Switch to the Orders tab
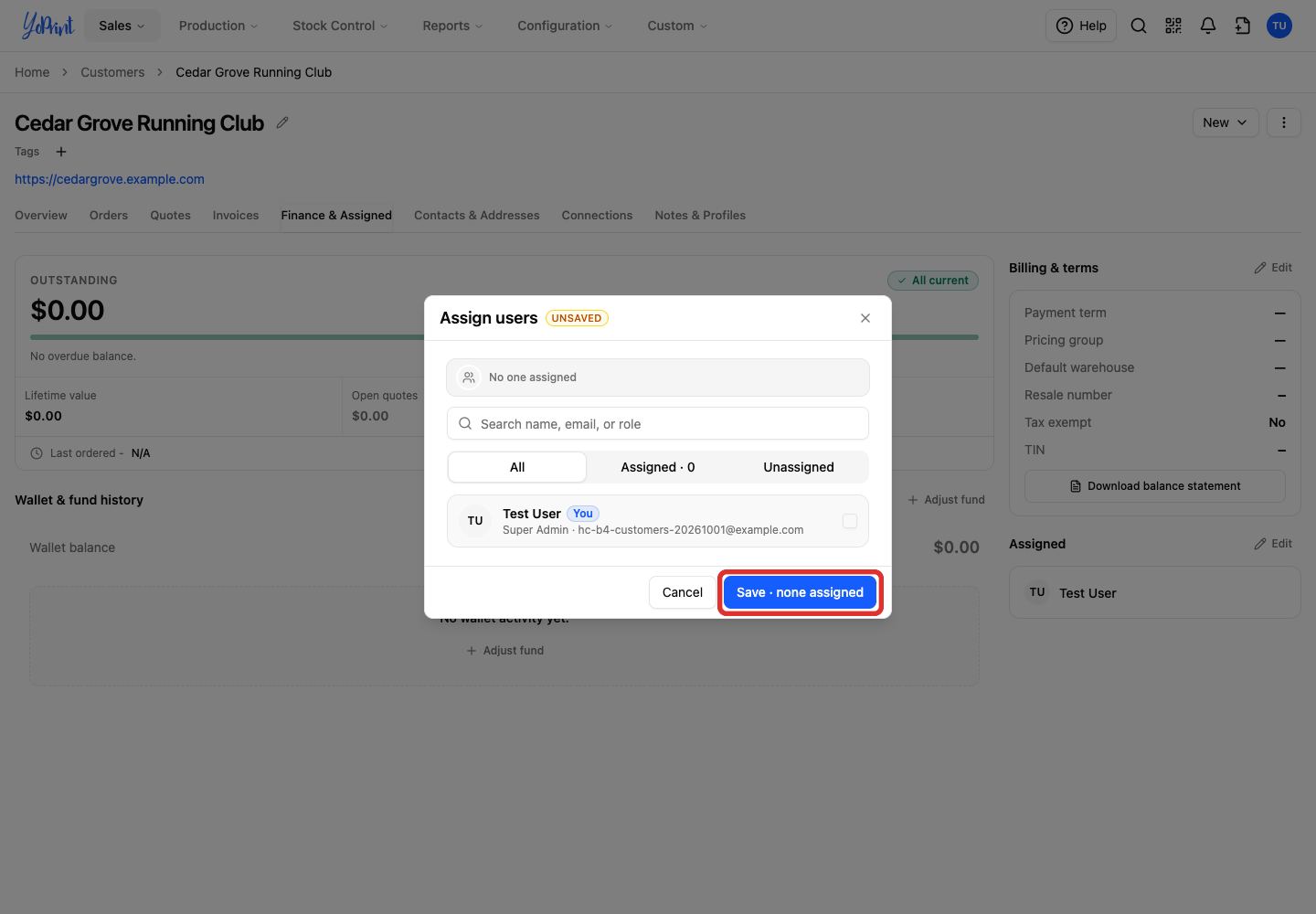This screenshot has height=914, width=1316. [109, 216]
